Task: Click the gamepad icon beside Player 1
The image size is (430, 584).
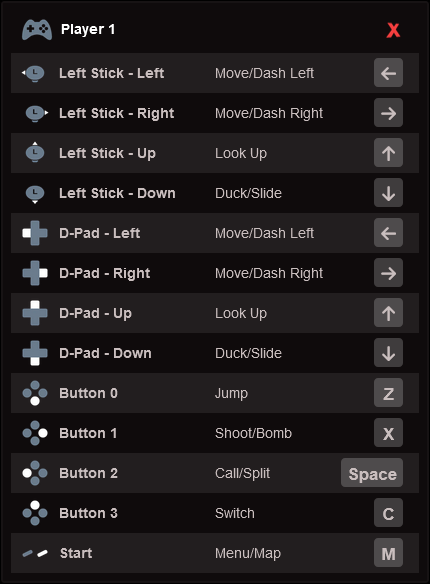Action: coord(36,29)
